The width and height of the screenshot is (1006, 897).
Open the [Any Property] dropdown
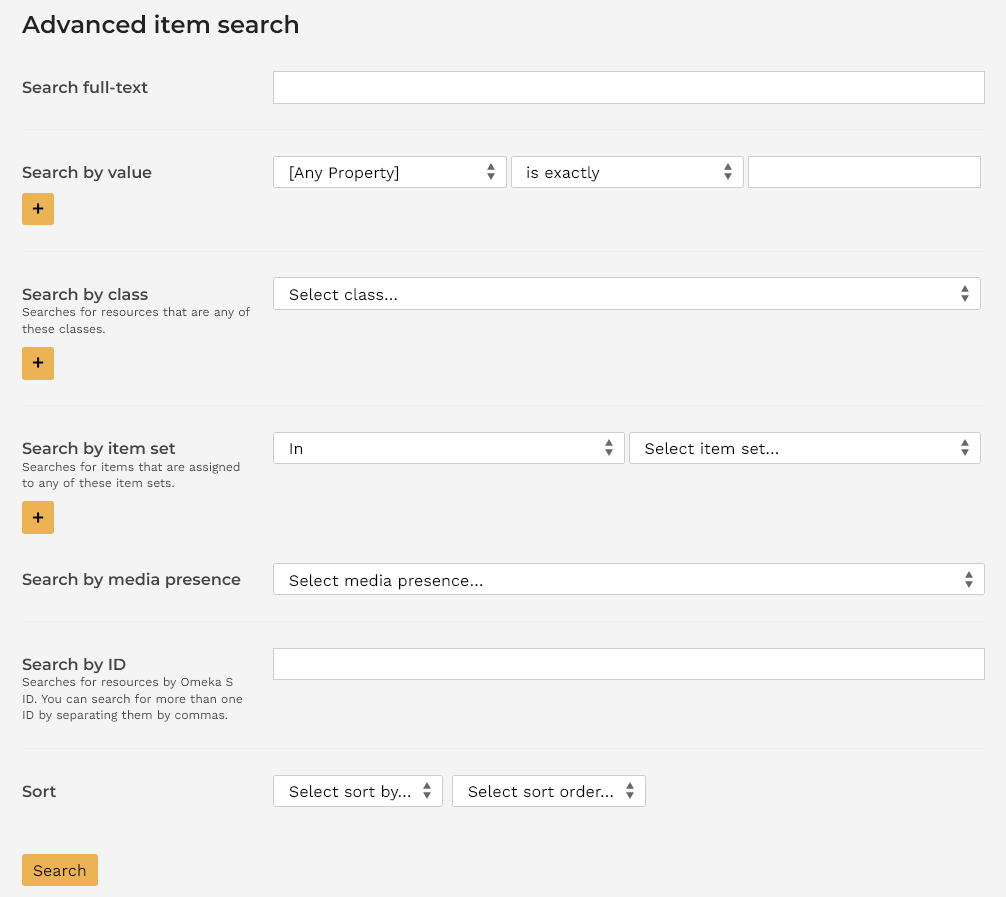point(389,173)
